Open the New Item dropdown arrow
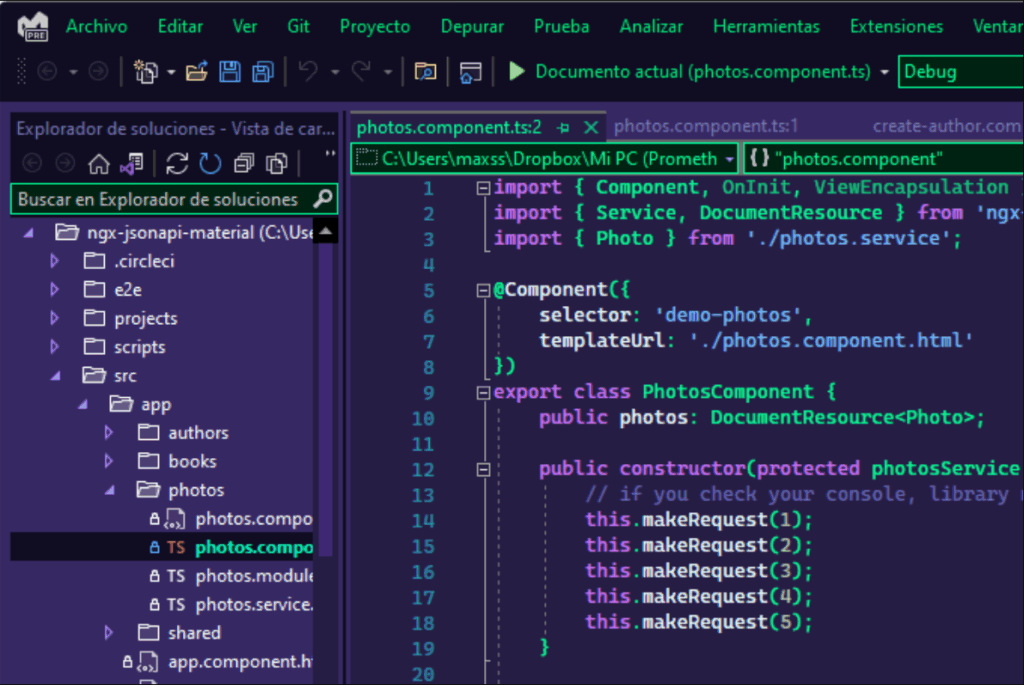 (171, 72)
